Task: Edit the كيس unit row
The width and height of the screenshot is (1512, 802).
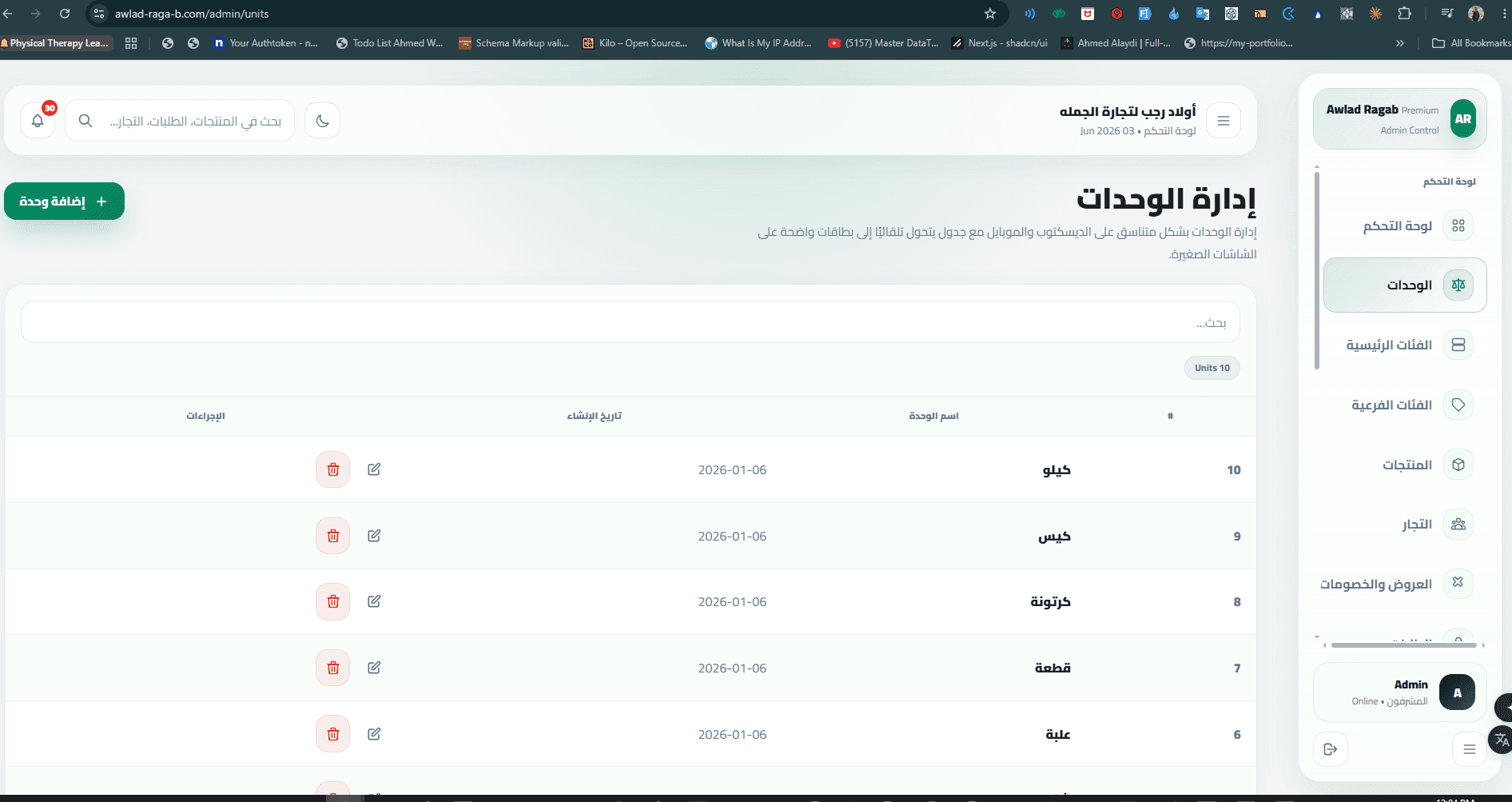Action: (374, 536)
